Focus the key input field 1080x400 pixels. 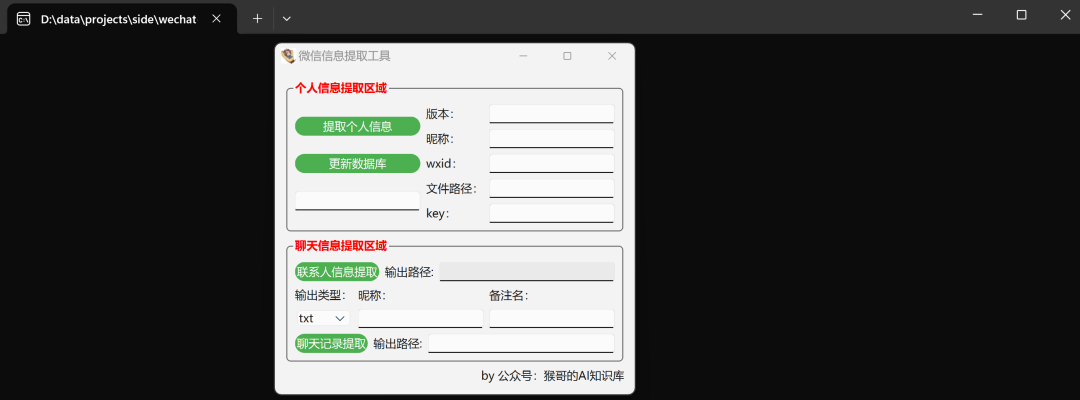(551, 213)
